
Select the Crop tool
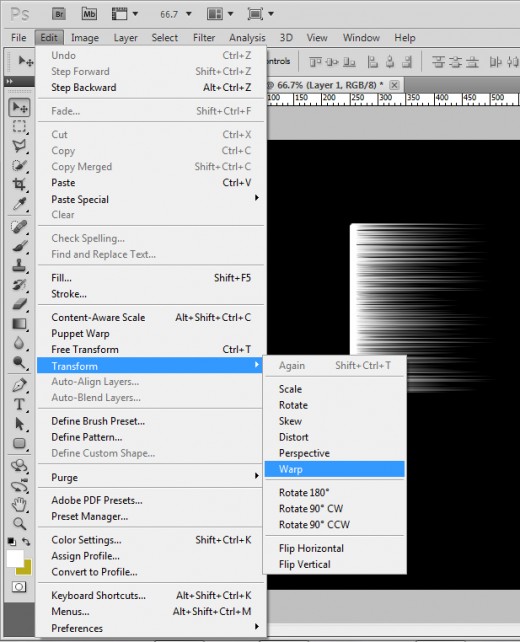click(19, 184)
